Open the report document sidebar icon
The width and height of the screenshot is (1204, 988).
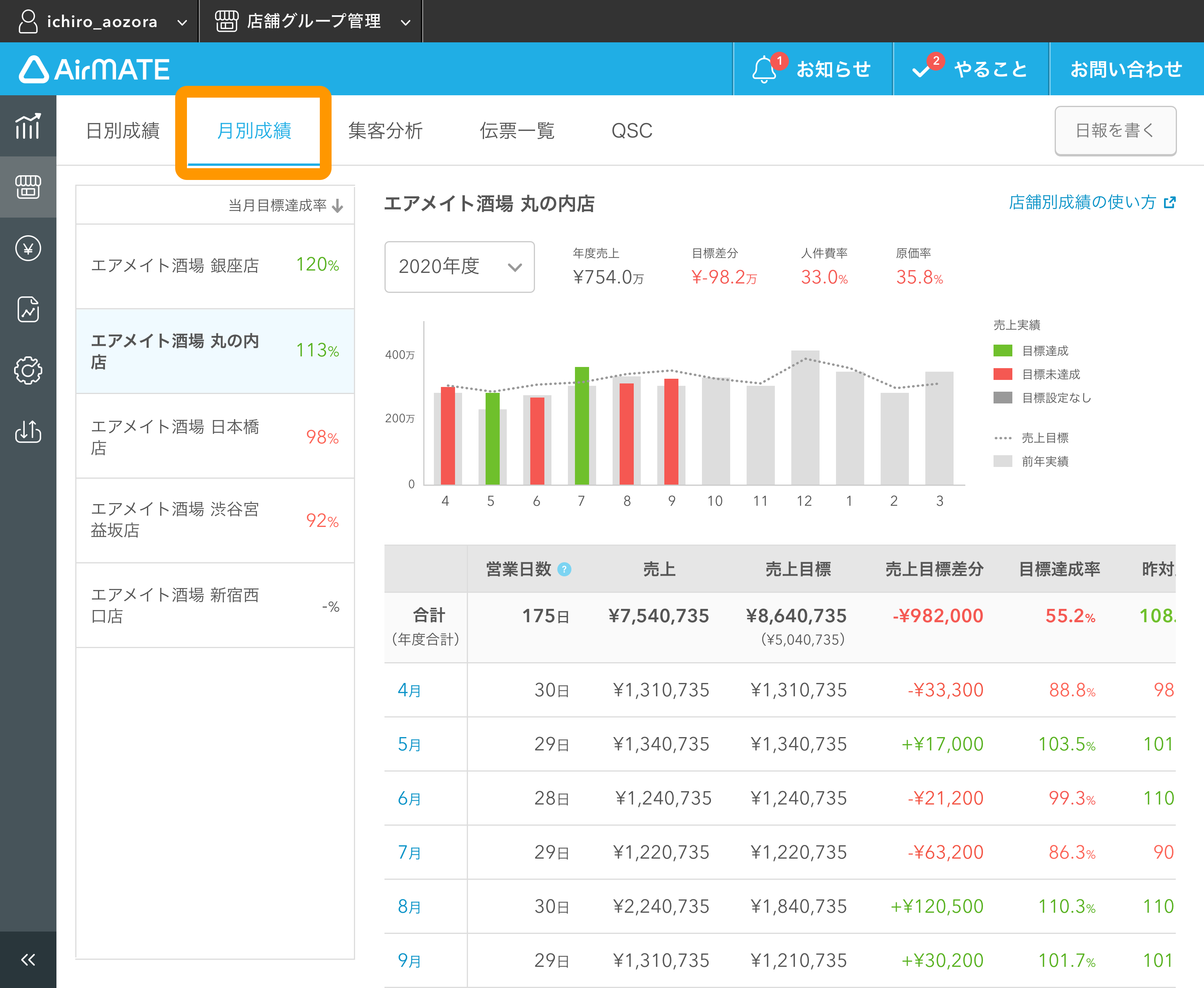[x=28, y=310]
